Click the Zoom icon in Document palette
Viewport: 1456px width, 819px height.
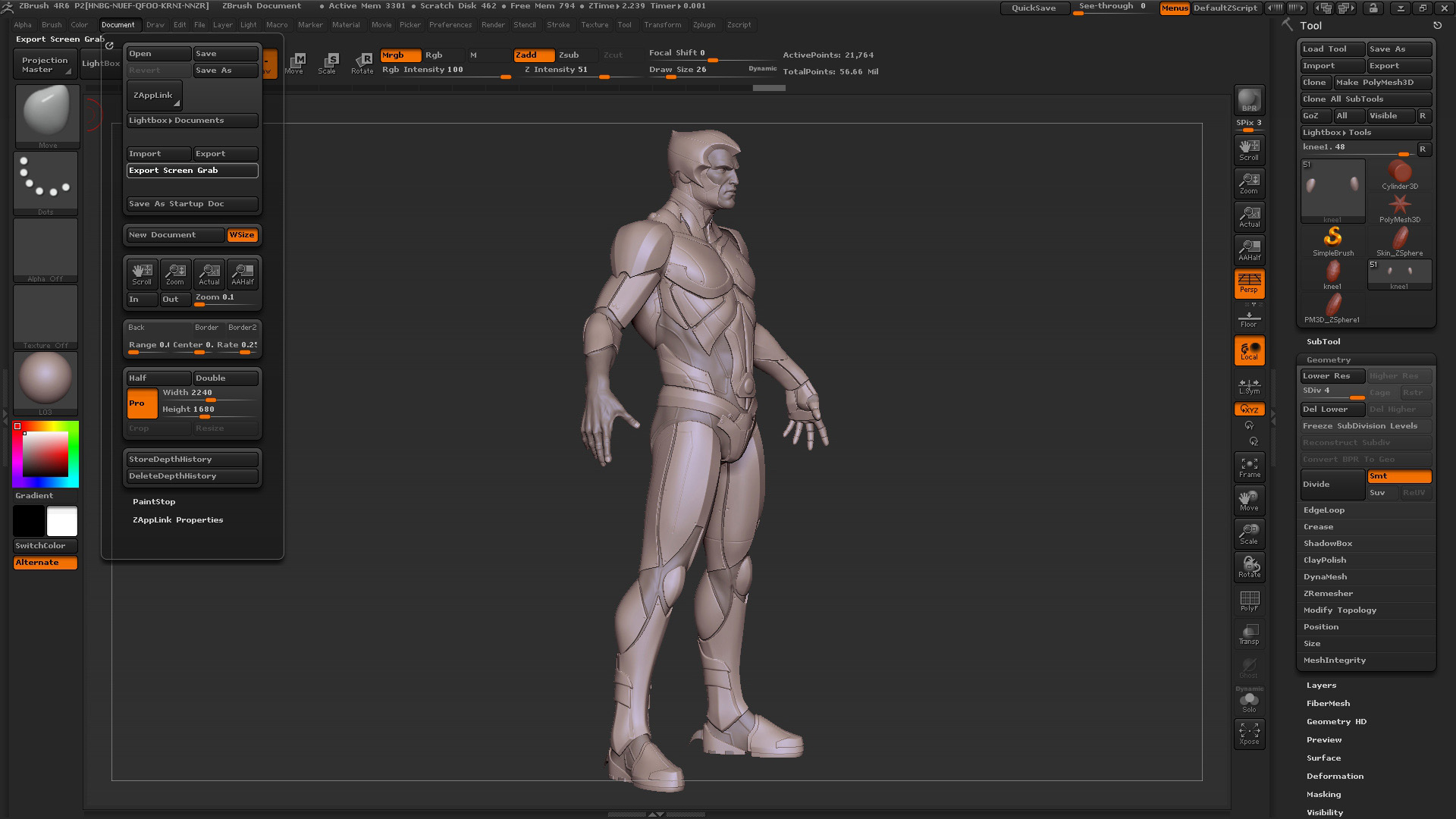pyautogui.click(x=175, y=275)
